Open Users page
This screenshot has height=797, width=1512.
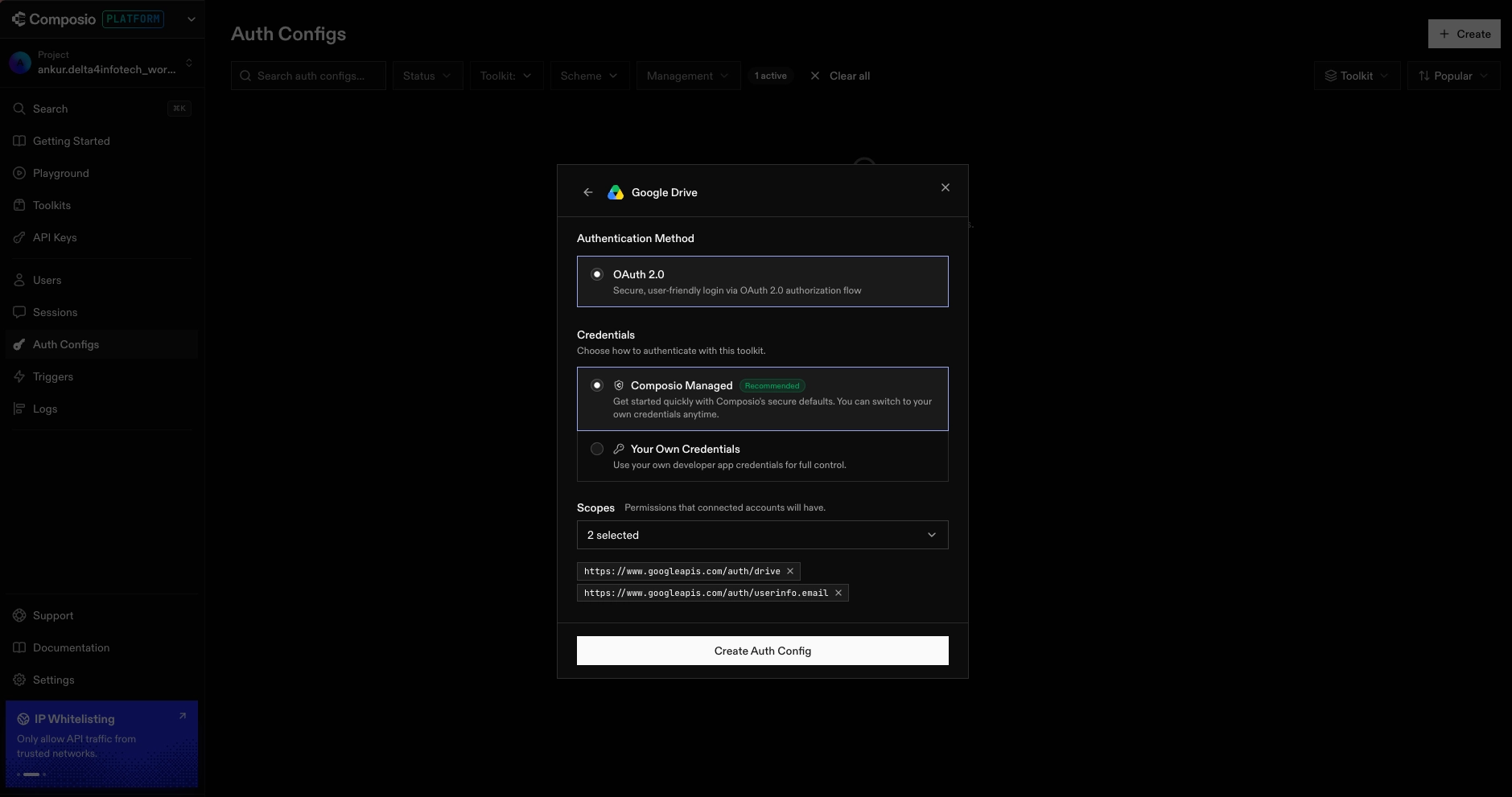click(x=101, y=280)
